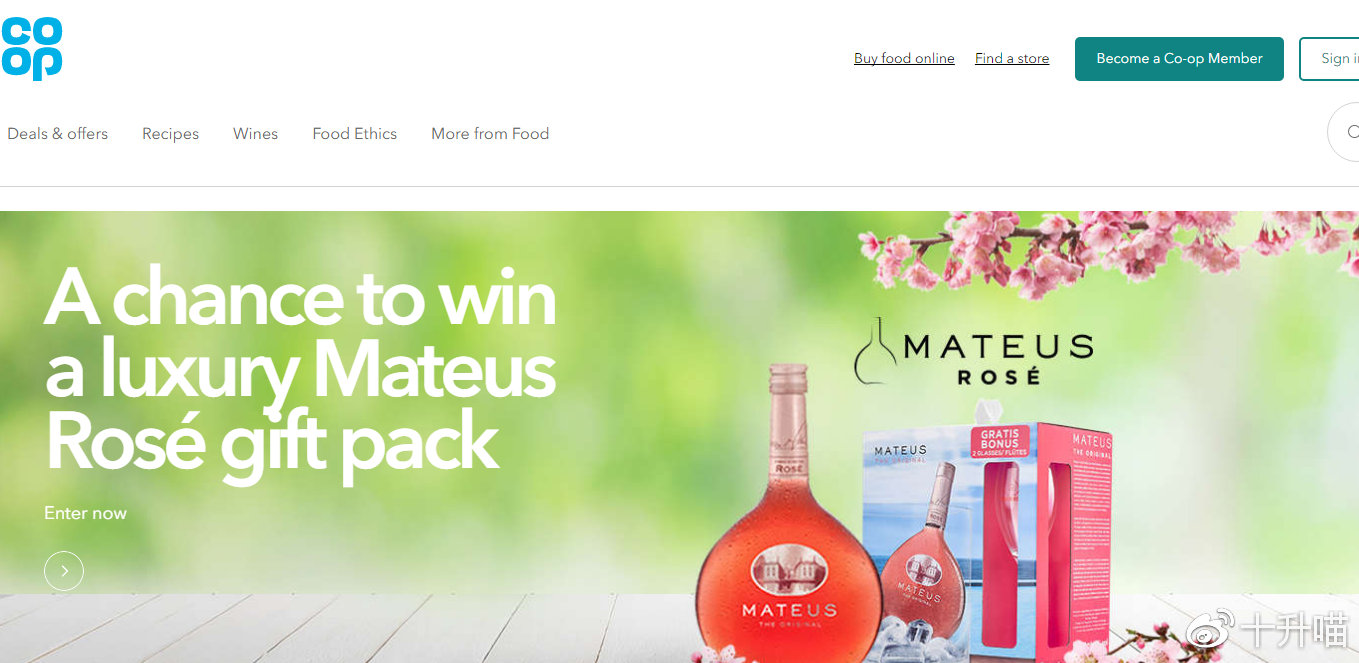Open the Deals & offers menu

click(57, 133)
